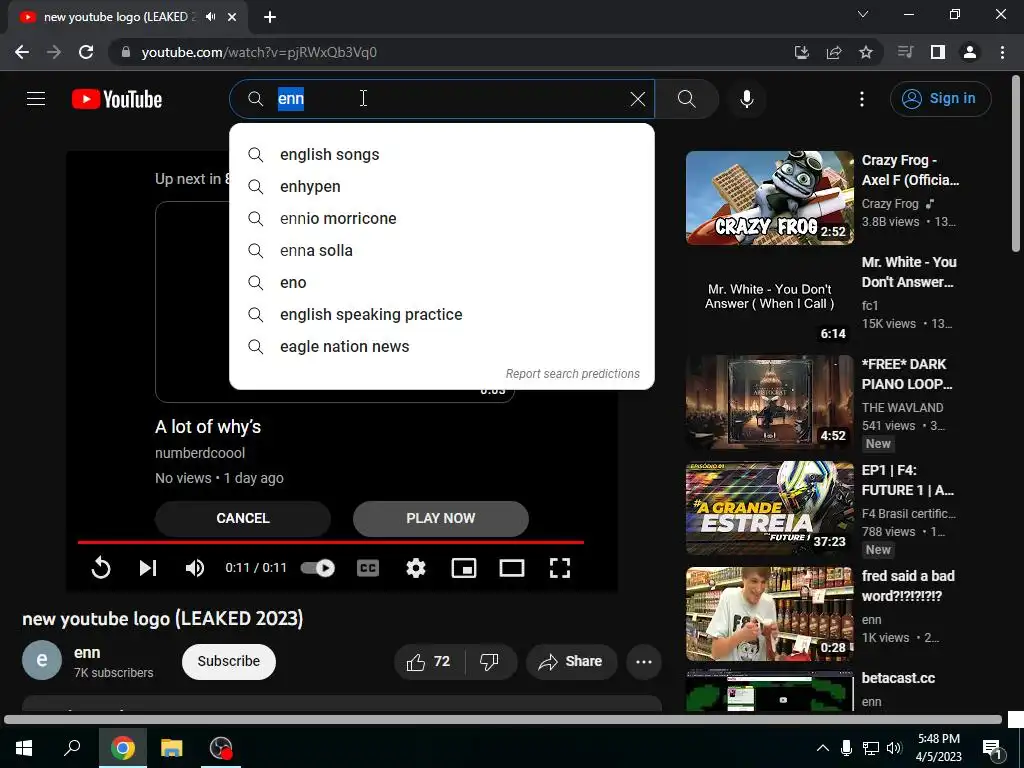Open Mr. White You Don't Answer thumbnail

click(769, 300)
